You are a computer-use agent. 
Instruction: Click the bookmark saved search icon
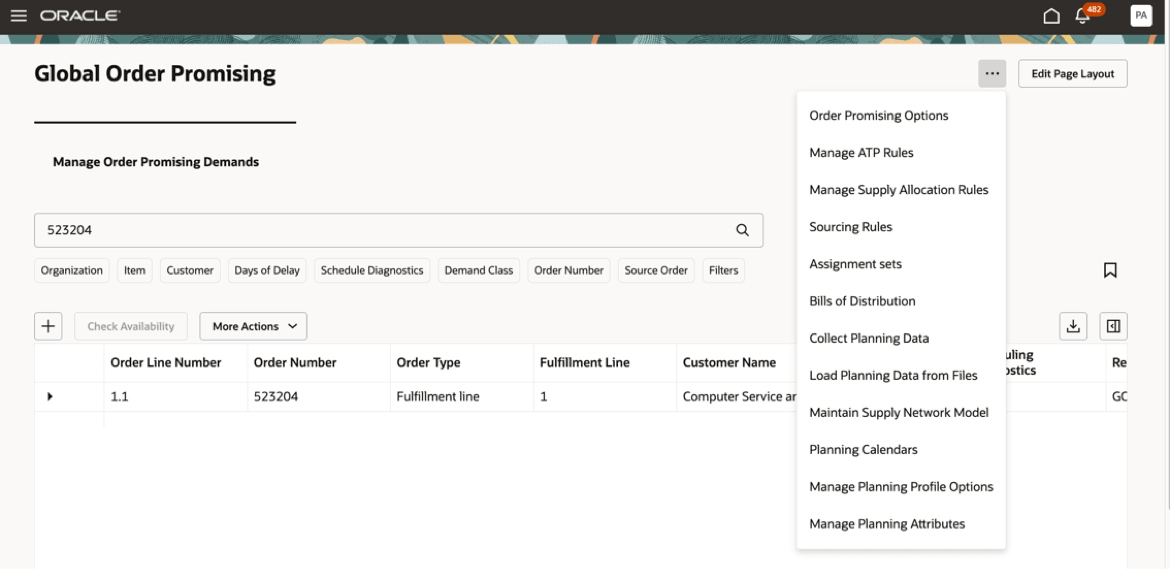[x=1110, y=270]
